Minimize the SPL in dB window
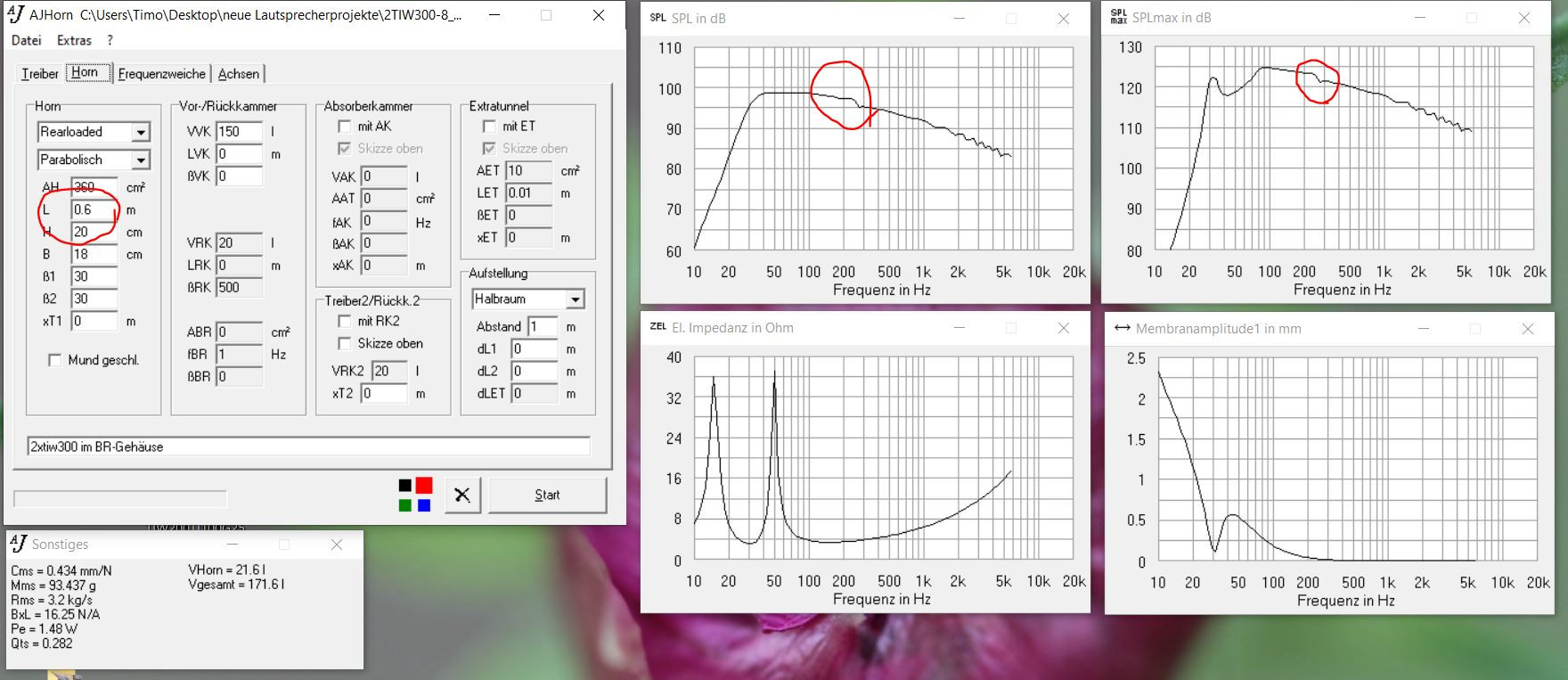Viewport: 1568px width, 680px height. coord(960,18)
